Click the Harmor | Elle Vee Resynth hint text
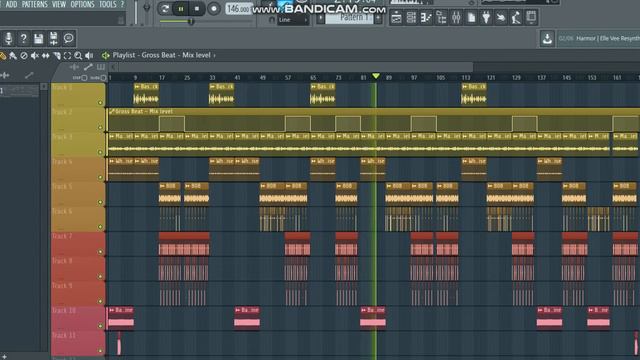640x360 pixels. [x=608, y=38]
